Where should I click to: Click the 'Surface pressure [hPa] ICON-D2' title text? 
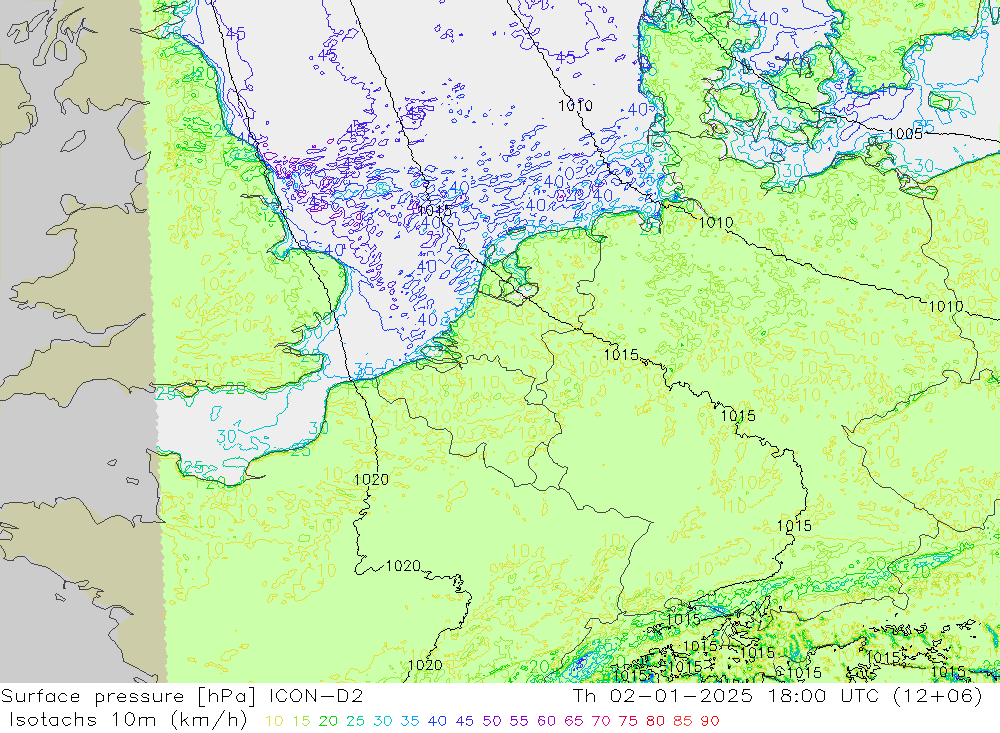(x=182, y=696)
